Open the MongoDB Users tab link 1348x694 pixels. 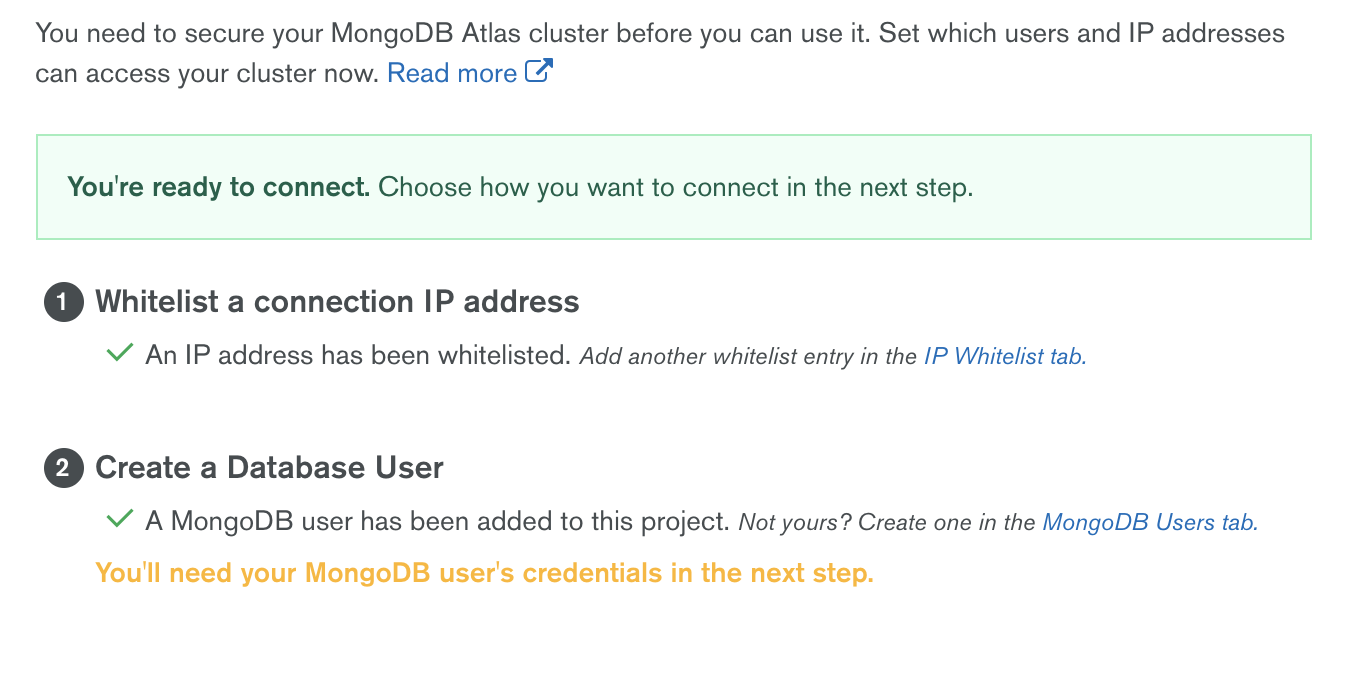coord(1150,522)
